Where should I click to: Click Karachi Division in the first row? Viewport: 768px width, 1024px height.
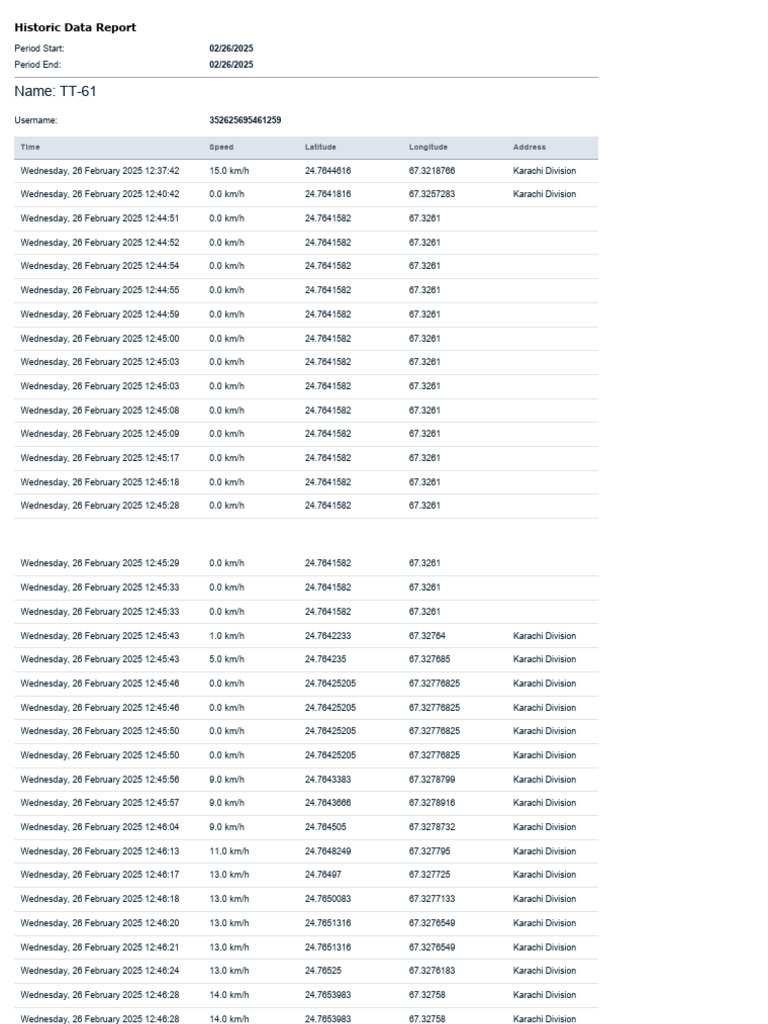coord(545,171)
